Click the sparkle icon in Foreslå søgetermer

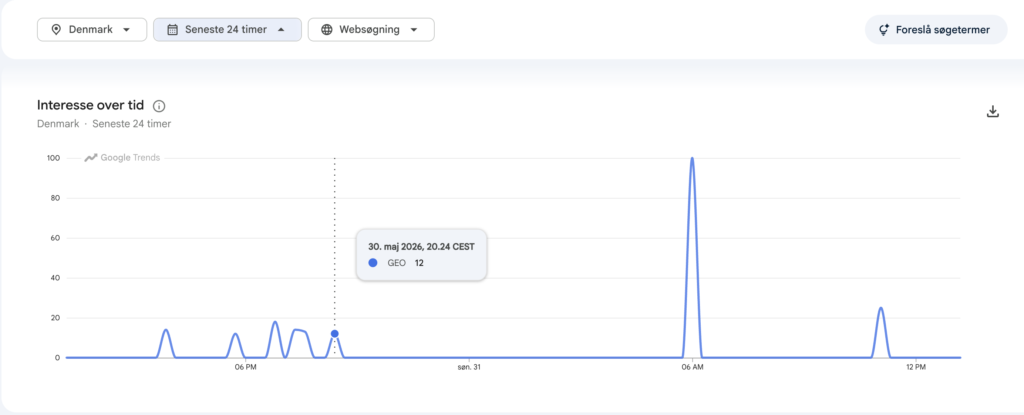point(884,29)
